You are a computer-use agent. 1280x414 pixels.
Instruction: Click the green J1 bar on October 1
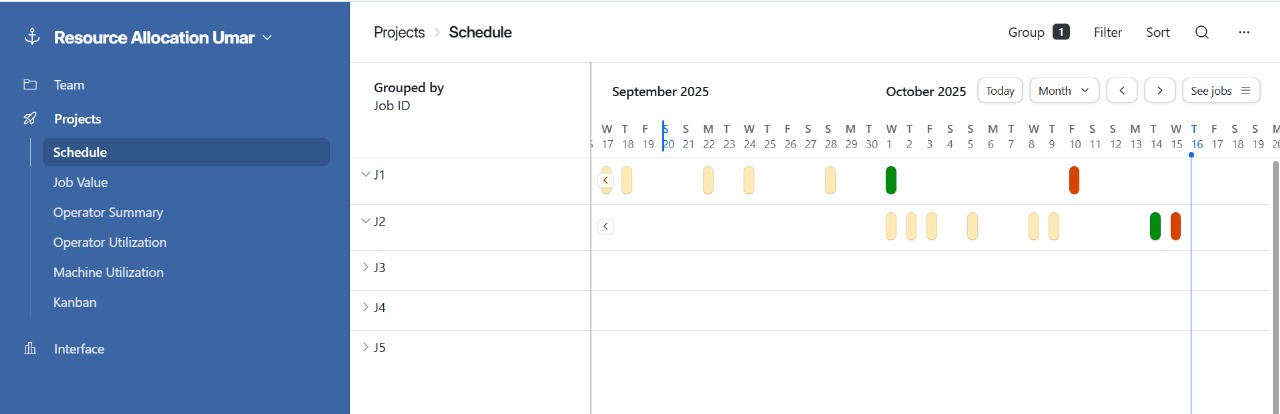(x=891, y=180)
